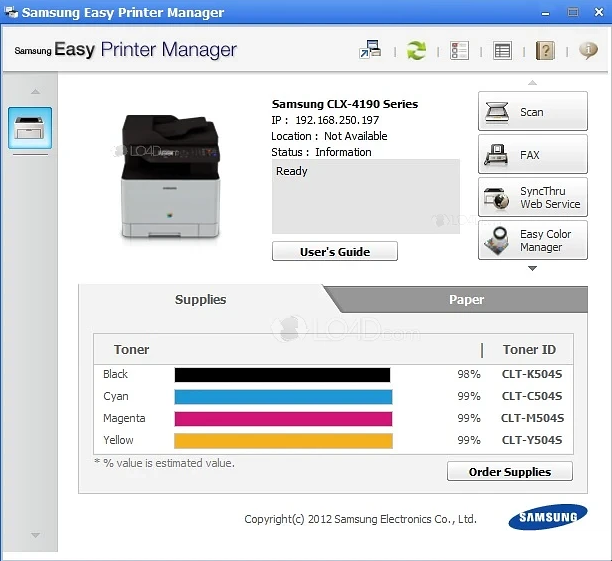The height and width of the screenshot is (561, 612).
Task: Click the switch to advanced mode icon
Action: click(x=371, y=50)
